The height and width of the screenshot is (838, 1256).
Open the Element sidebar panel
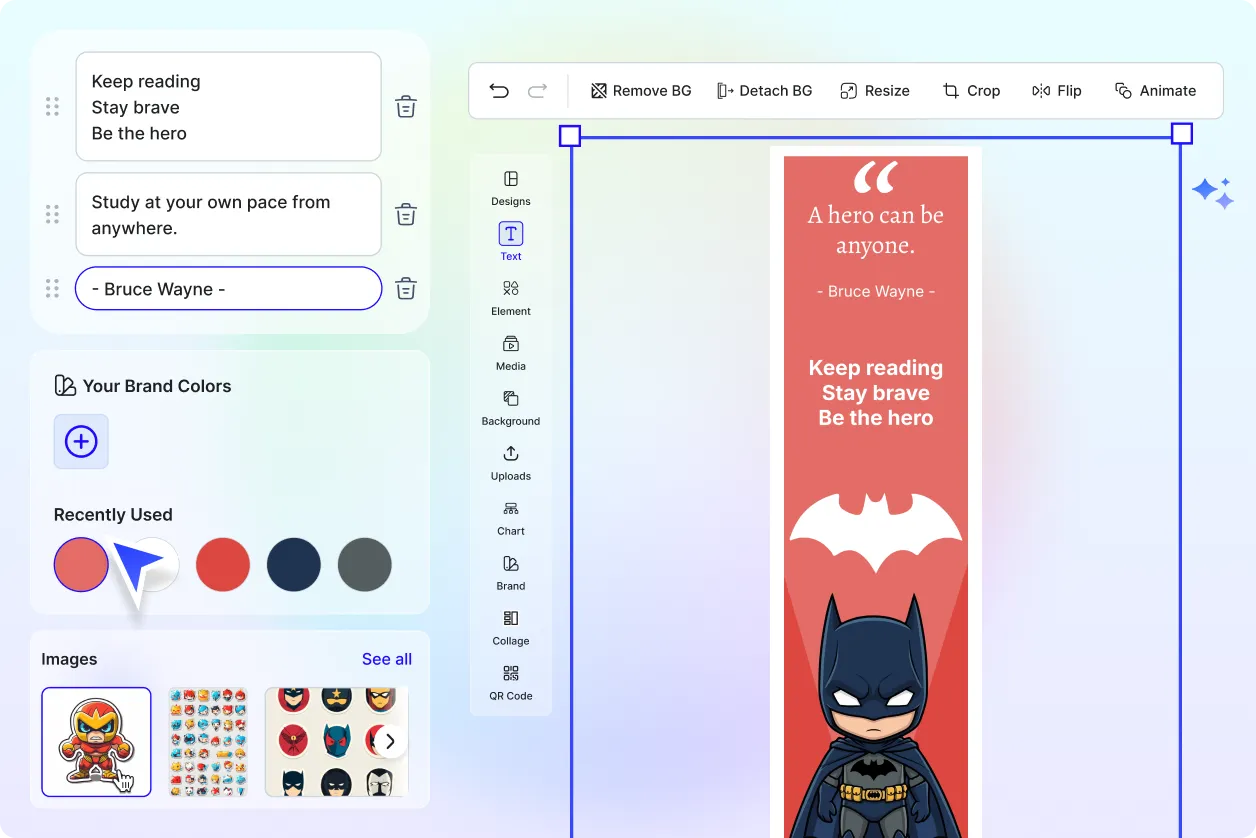point(511,298)
